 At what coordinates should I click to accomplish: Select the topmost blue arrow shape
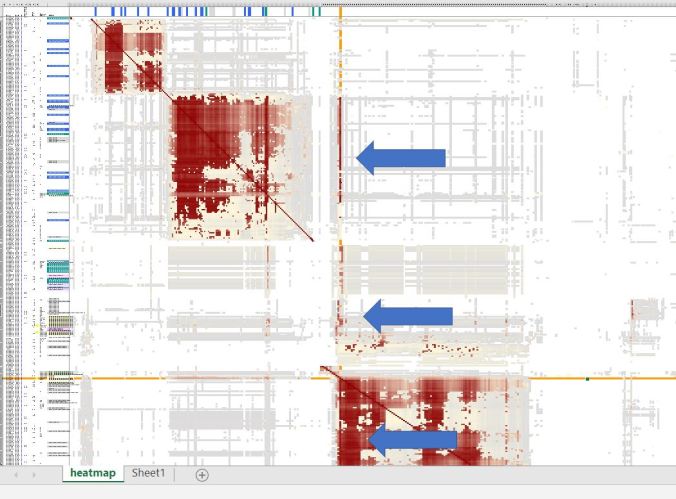(x=401, y=158)
